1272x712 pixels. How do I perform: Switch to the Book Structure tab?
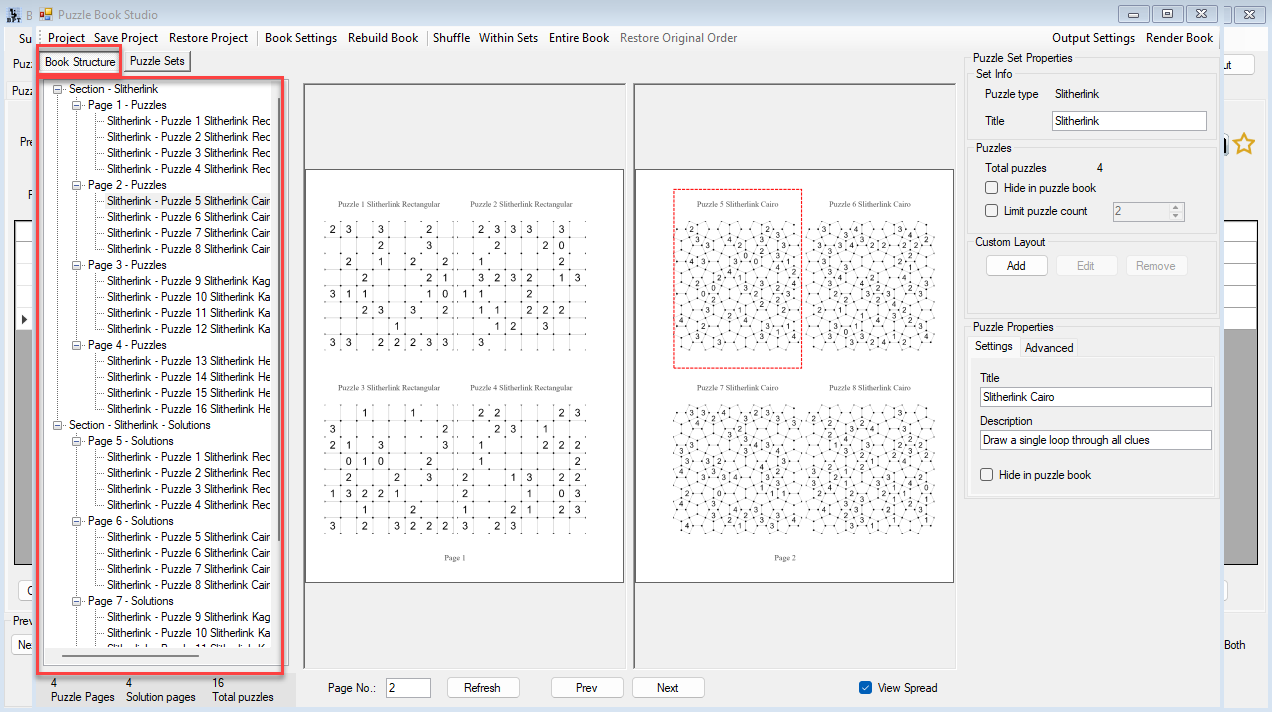(x=80, y=62)
